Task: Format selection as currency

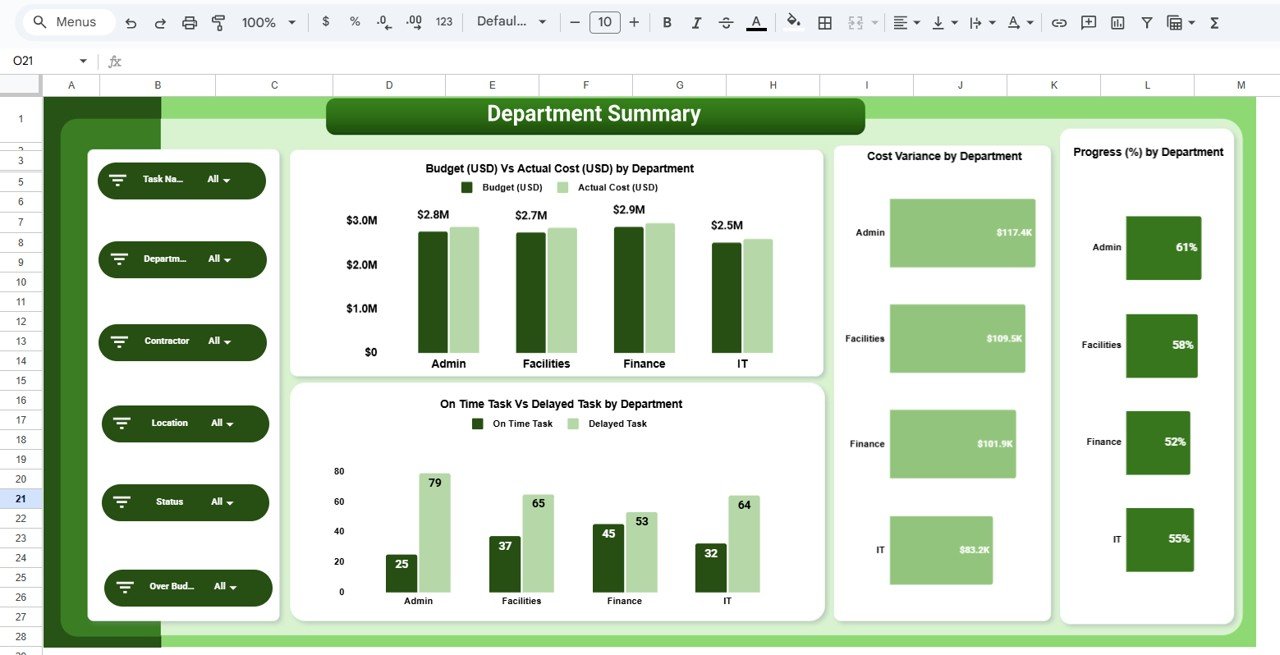Action: (x=325, y=21)
